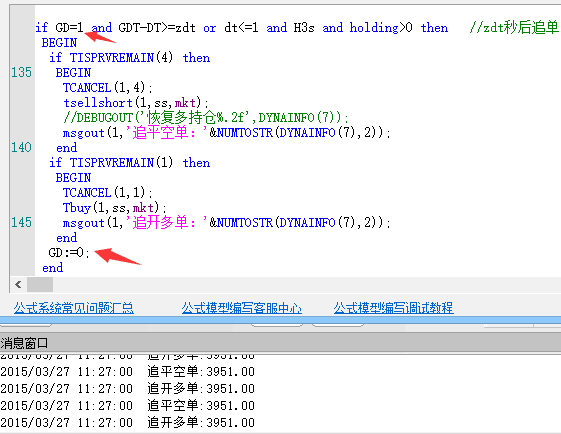The height and width of the screenshot is (434, 561).
Task: Open the 公式模型编写客服中心 link
Action: pos(242,308)
